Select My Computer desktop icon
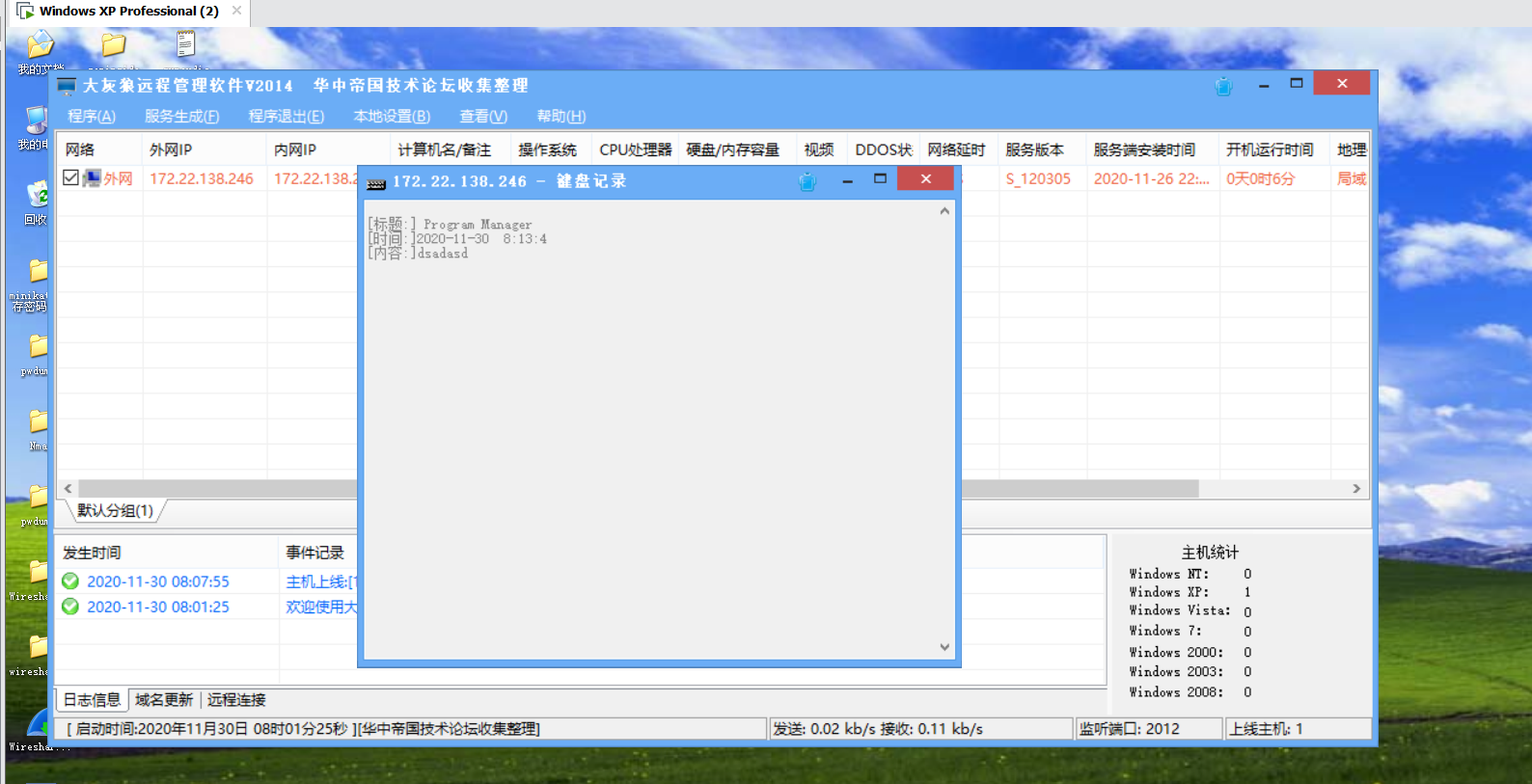 point(35,127)
